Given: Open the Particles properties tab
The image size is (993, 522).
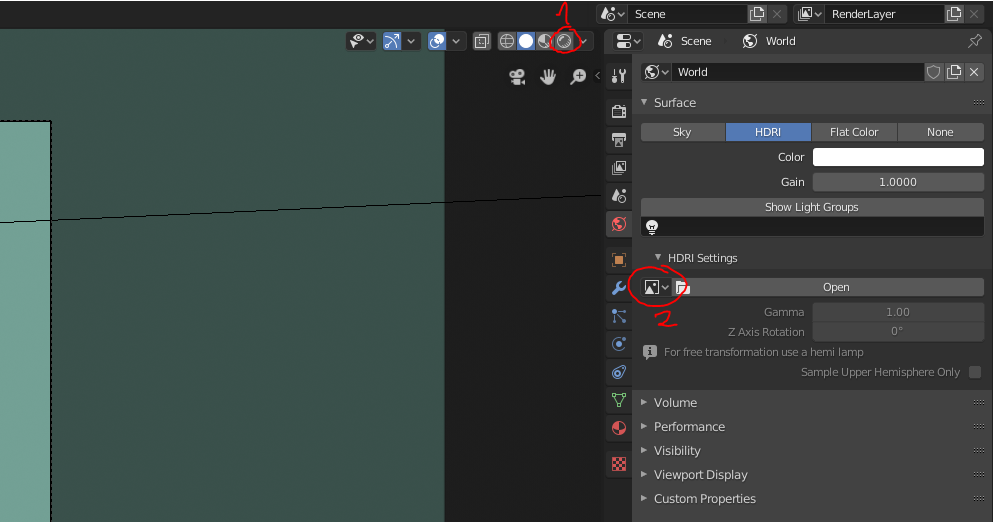Looking at the screenshot, I should click(619, 315).
